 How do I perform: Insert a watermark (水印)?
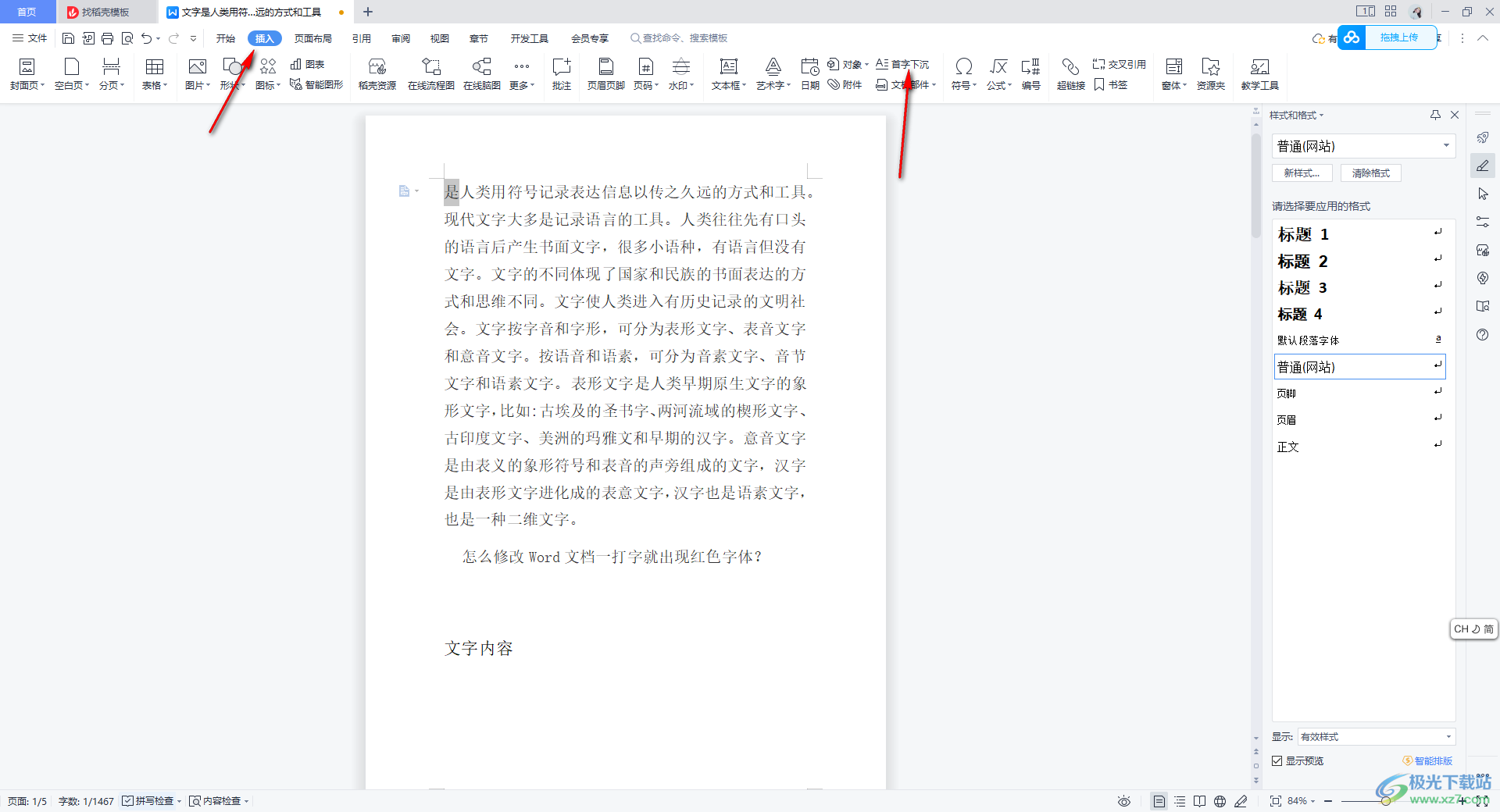(x=681, y=74)
